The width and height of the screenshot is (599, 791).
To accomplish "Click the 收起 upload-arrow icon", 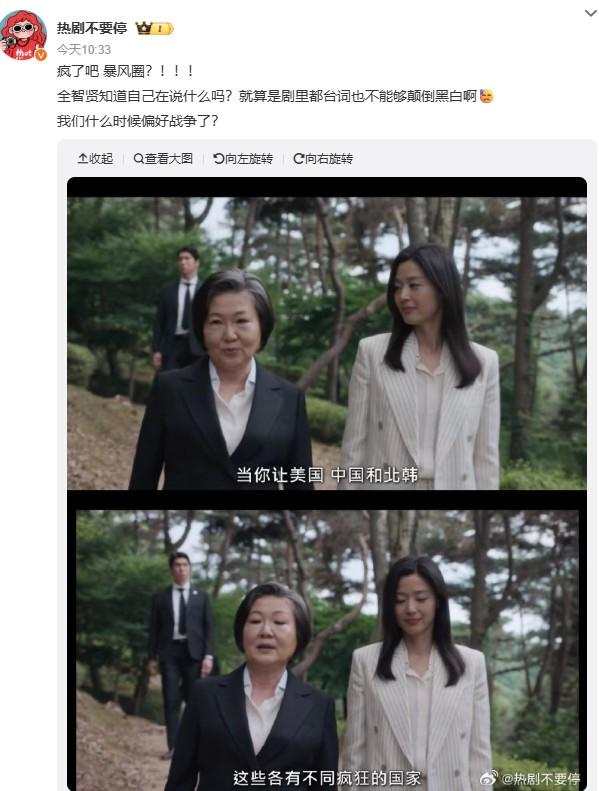I will click(x=82, y=159).
